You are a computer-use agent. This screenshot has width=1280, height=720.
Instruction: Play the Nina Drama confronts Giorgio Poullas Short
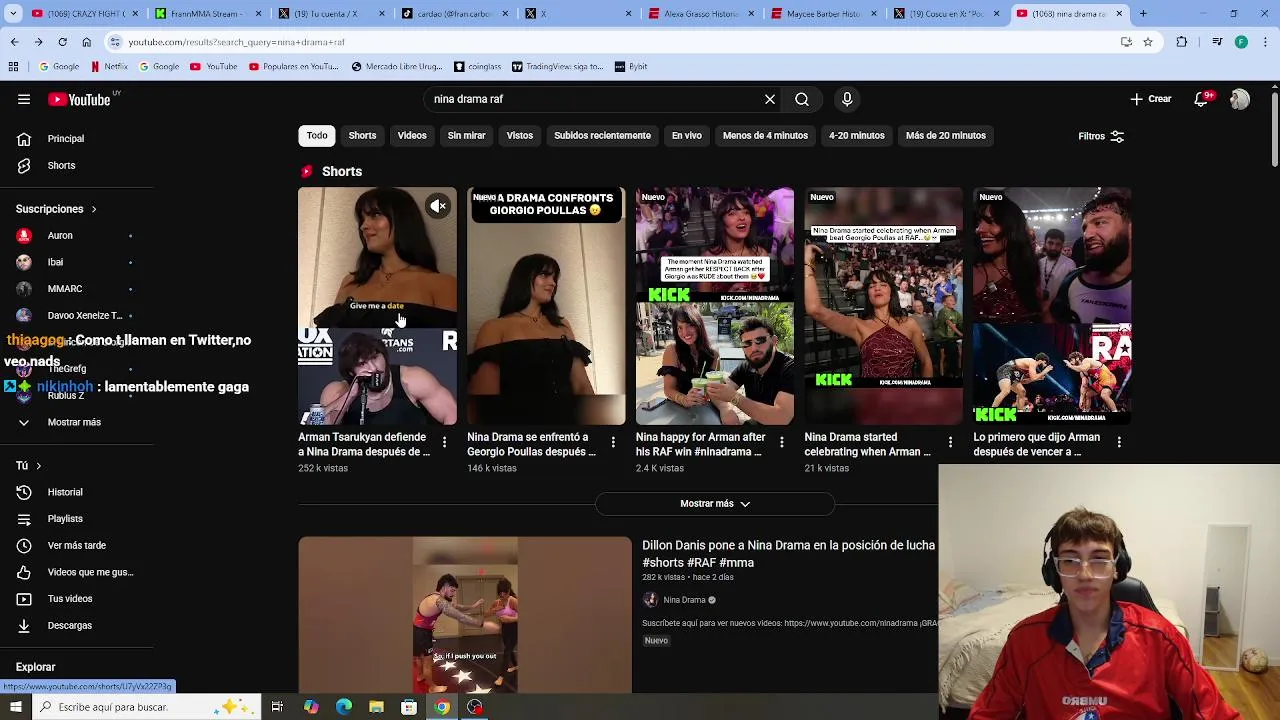[546, 306]
